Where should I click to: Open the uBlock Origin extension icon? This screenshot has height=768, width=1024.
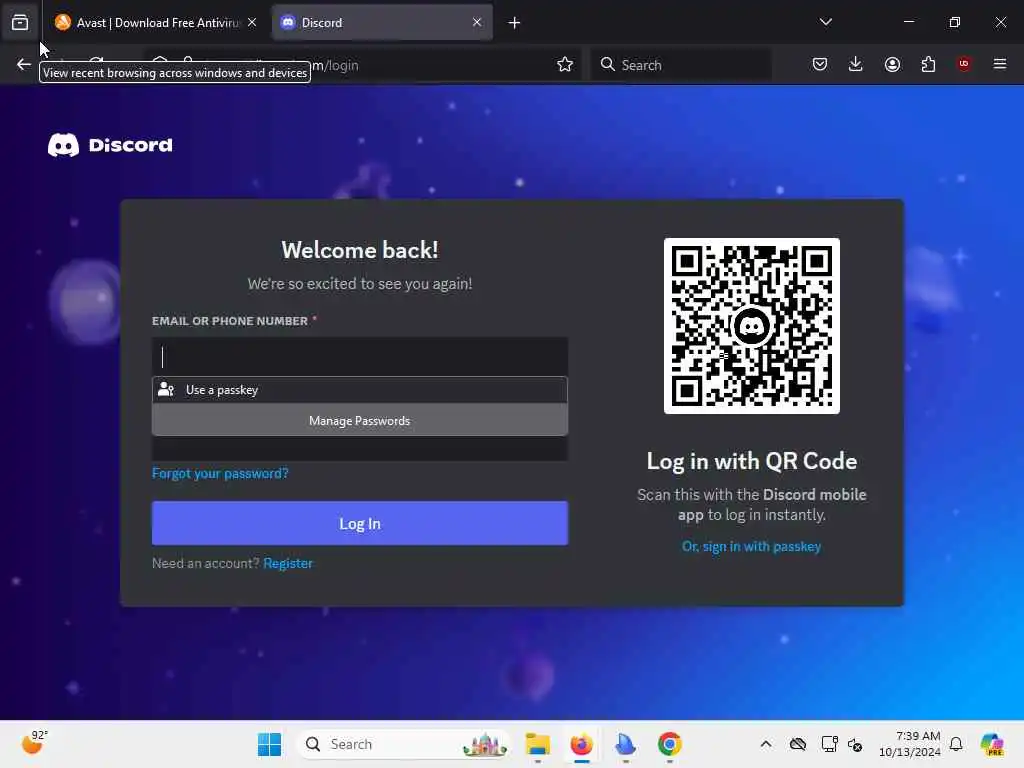pyautogui.click(x=964, y=64)
